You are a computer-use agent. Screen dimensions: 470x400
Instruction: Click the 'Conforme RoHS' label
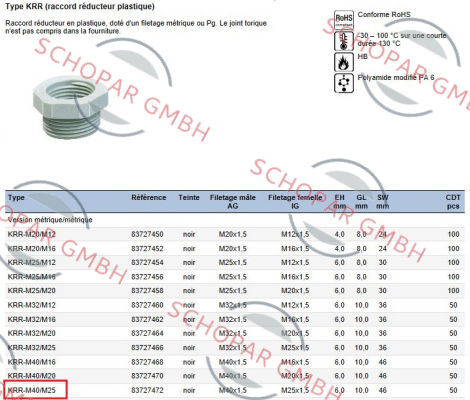coord(384,14)
